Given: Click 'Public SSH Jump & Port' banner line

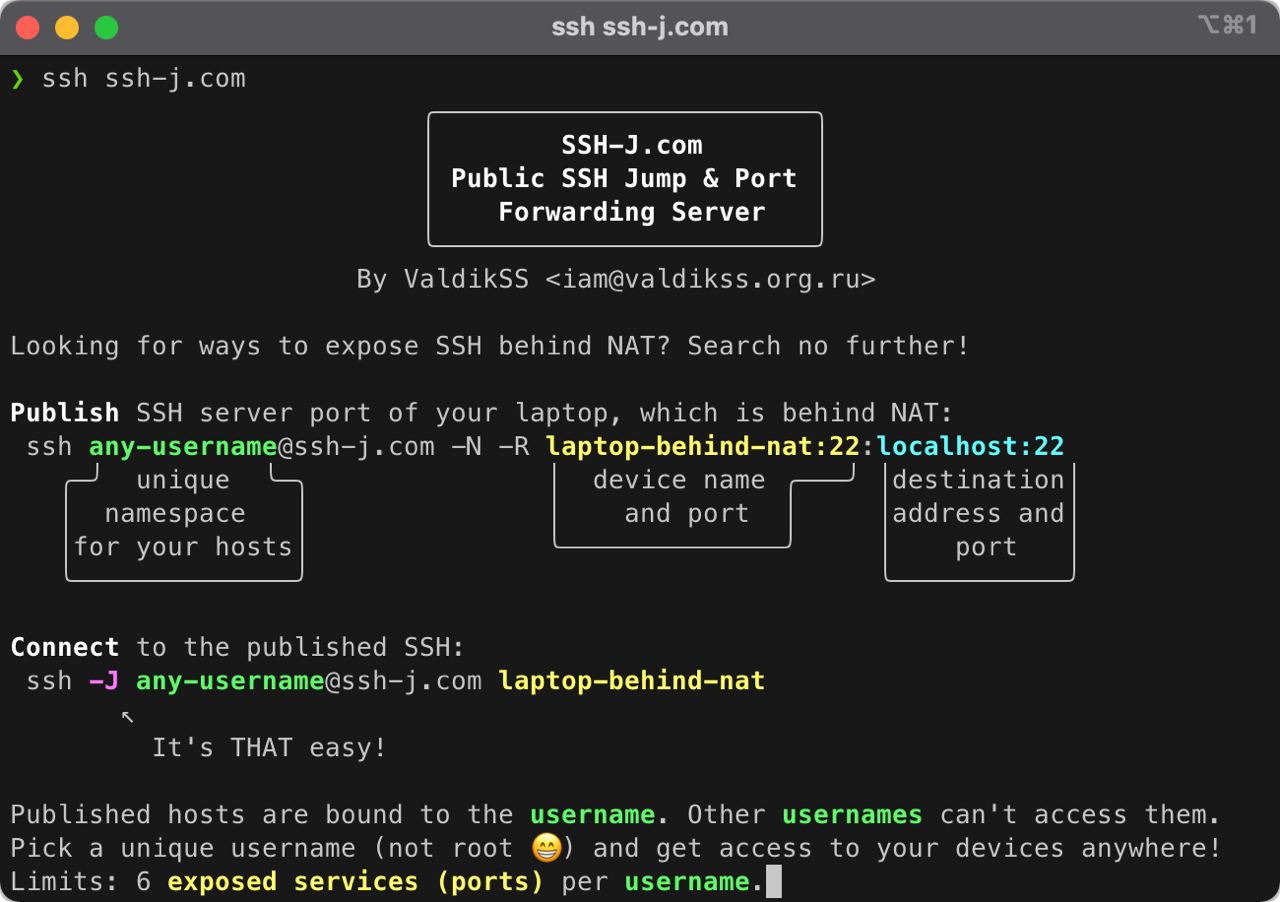Looking at the screenshot, I should 624,179.
